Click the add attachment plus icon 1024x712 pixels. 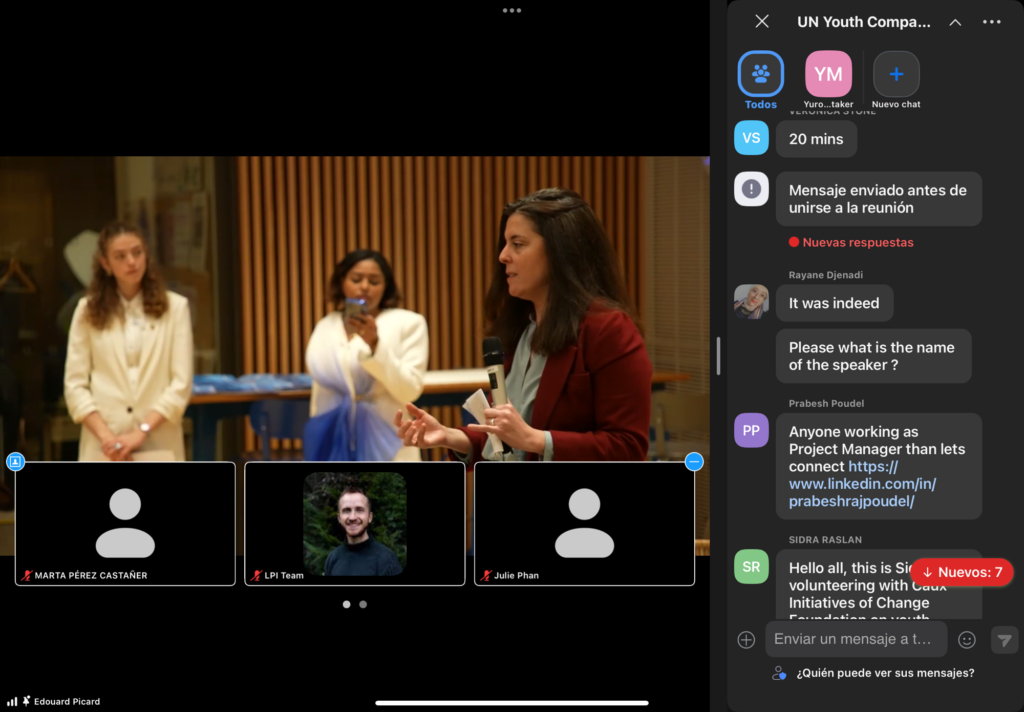click(x=746, y=640)
